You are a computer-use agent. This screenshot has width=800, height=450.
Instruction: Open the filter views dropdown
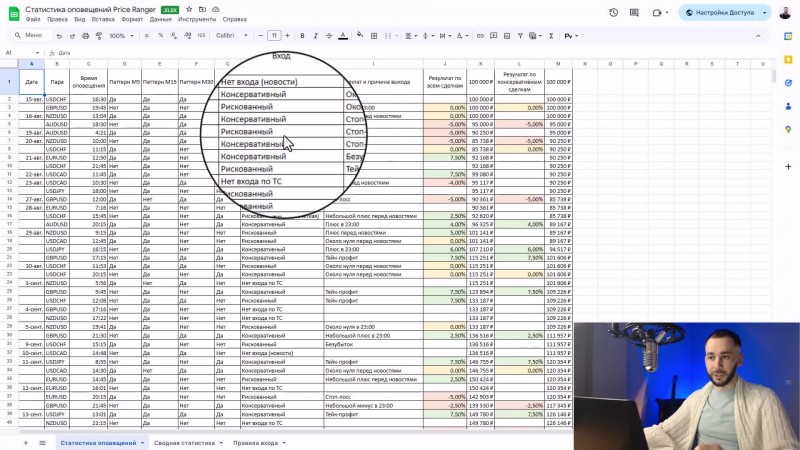point(535,36)
